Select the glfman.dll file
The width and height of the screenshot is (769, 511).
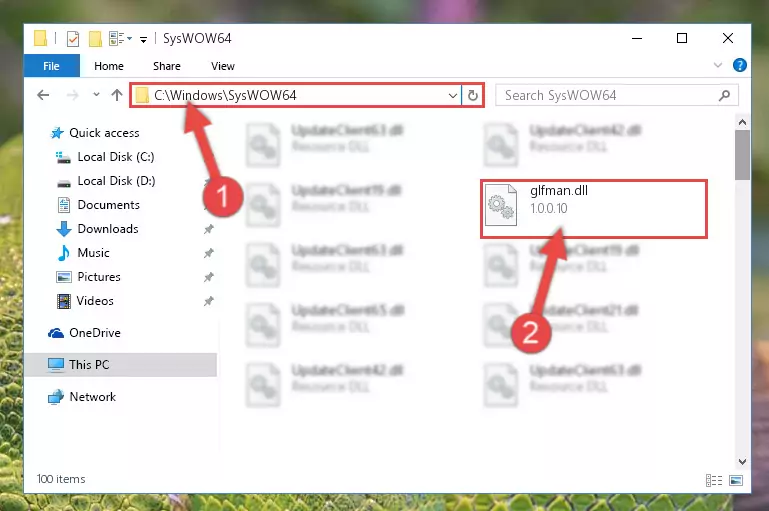[x=594, y=209]
